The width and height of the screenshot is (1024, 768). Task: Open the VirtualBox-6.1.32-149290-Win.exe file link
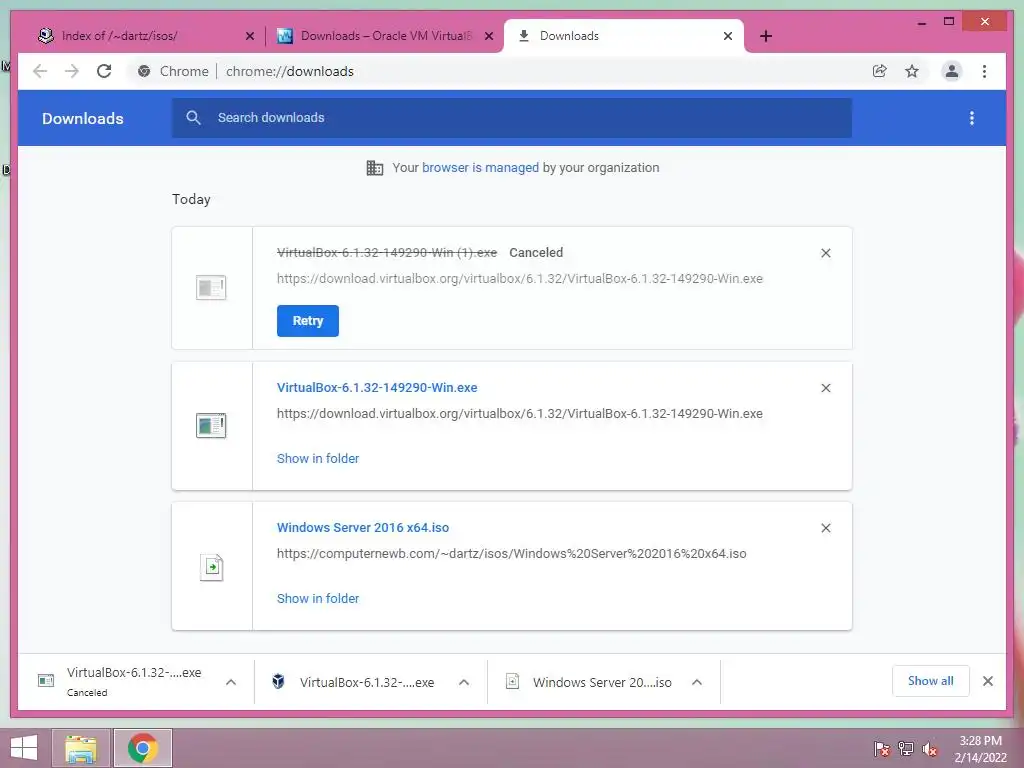coord(377,387)
